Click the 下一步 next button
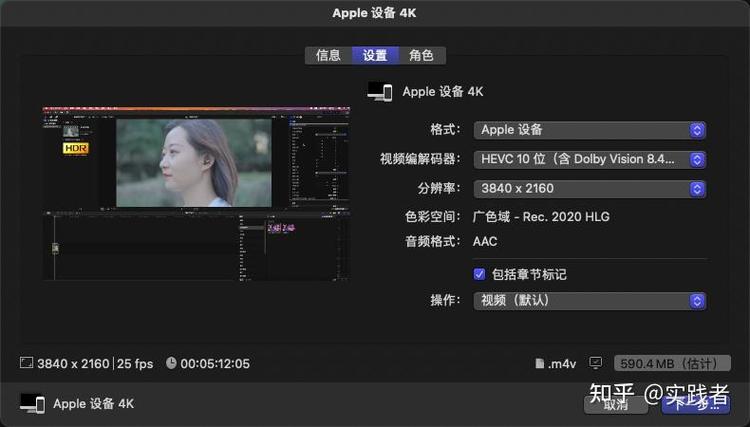This screenshot has height=427, width=750. [696, 405]
